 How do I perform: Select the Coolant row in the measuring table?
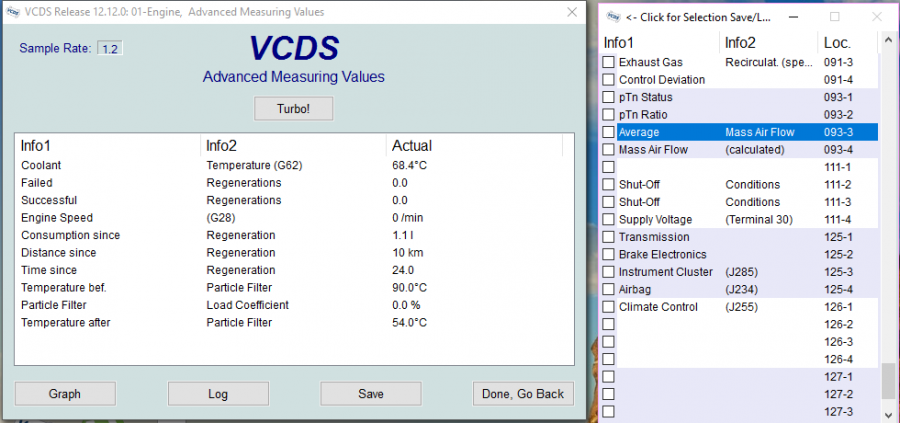click(293, 165)
